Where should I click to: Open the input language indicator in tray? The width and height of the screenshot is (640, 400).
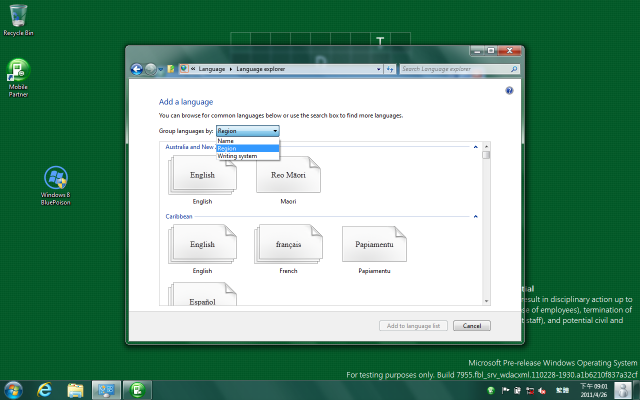(x=562, y=391)
